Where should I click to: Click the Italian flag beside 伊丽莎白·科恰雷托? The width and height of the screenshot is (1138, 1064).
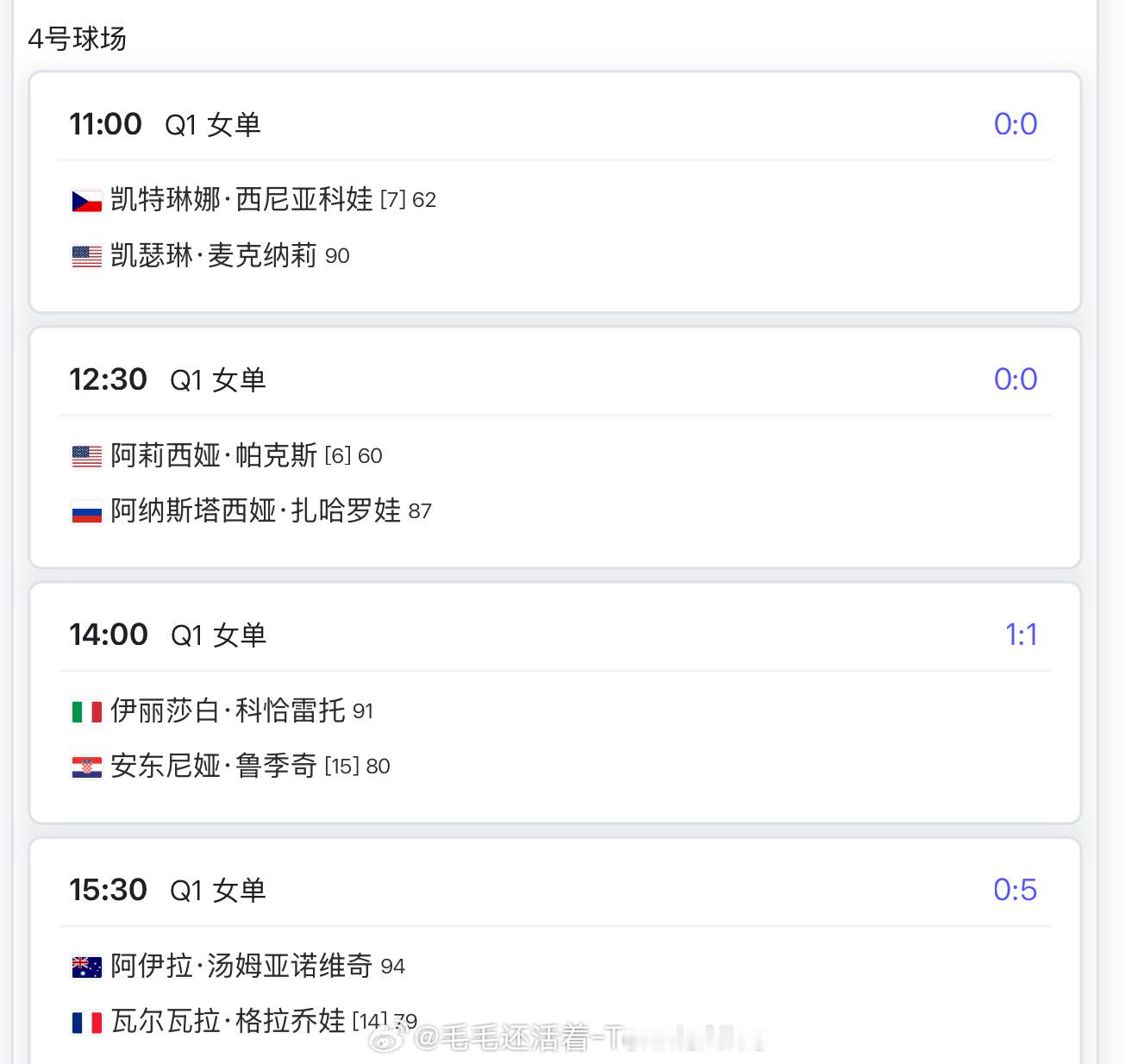86,711
